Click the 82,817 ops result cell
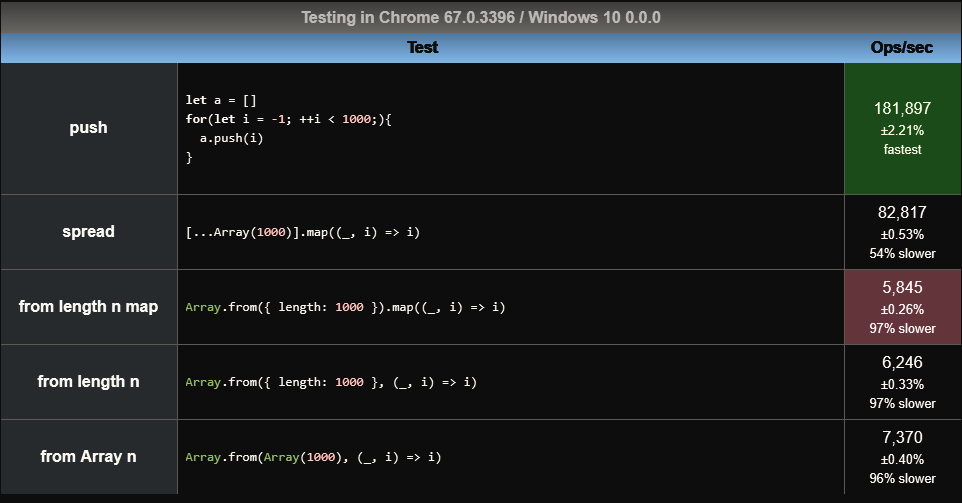This screenshot has width=962, height=503. (x=902, y=232)
